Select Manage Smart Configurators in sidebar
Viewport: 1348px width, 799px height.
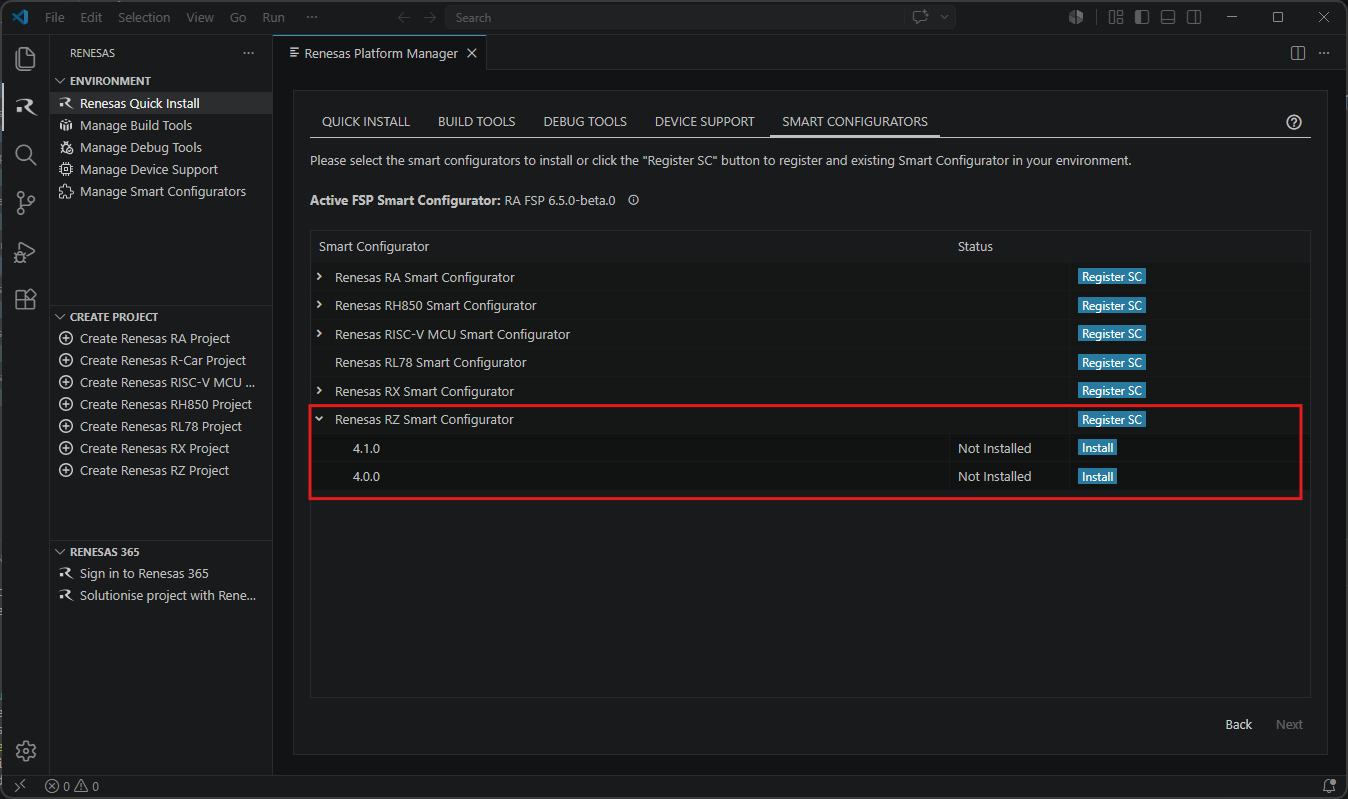click(x=161, y=191)
